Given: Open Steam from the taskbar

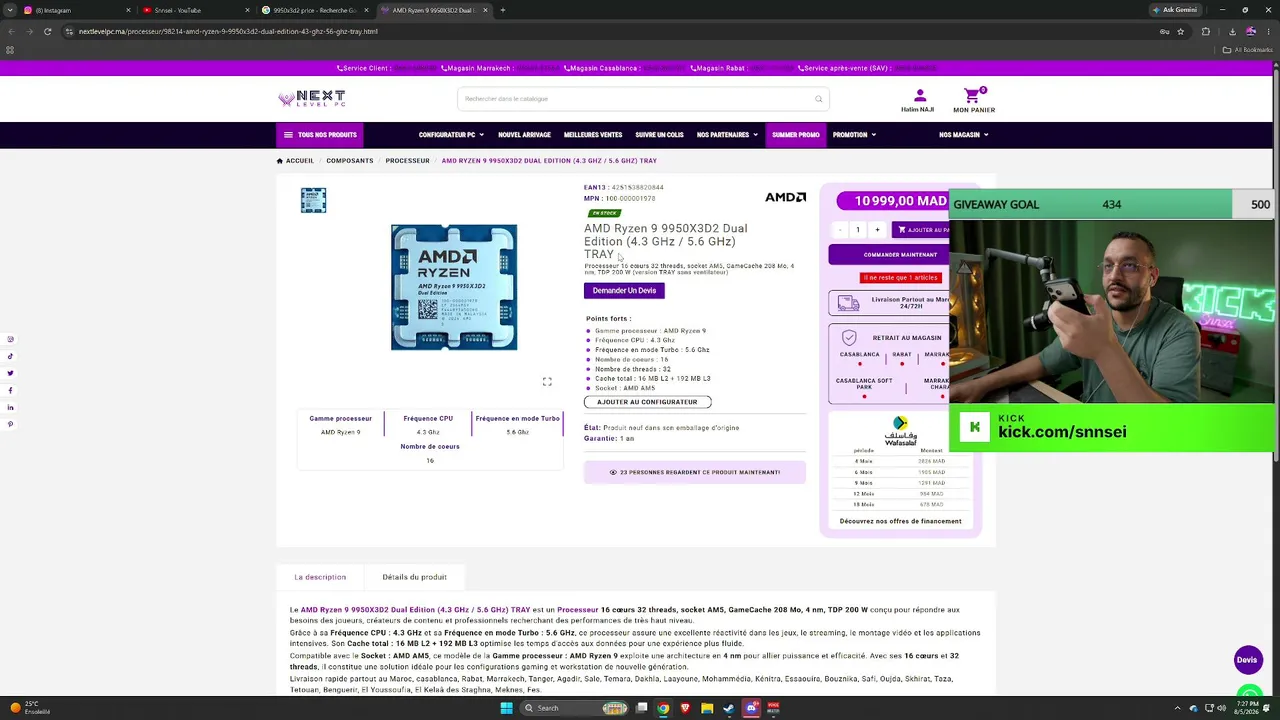Looking at the screenshot, I should [x=729, y=708].
